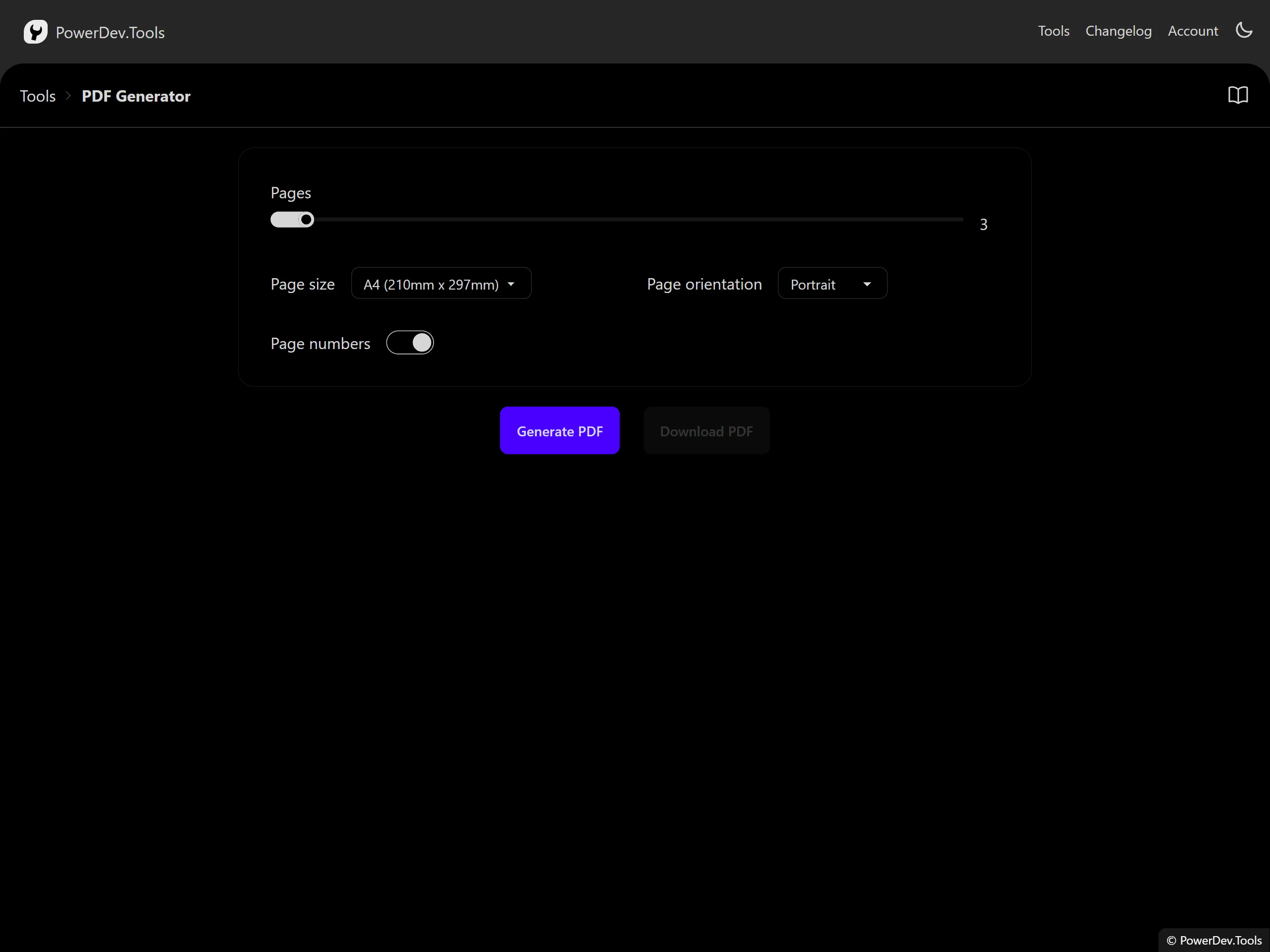Click the PDF Generator breadcrumb title
The width and height of the screenshot is (1270, 952).
point(136,96)
